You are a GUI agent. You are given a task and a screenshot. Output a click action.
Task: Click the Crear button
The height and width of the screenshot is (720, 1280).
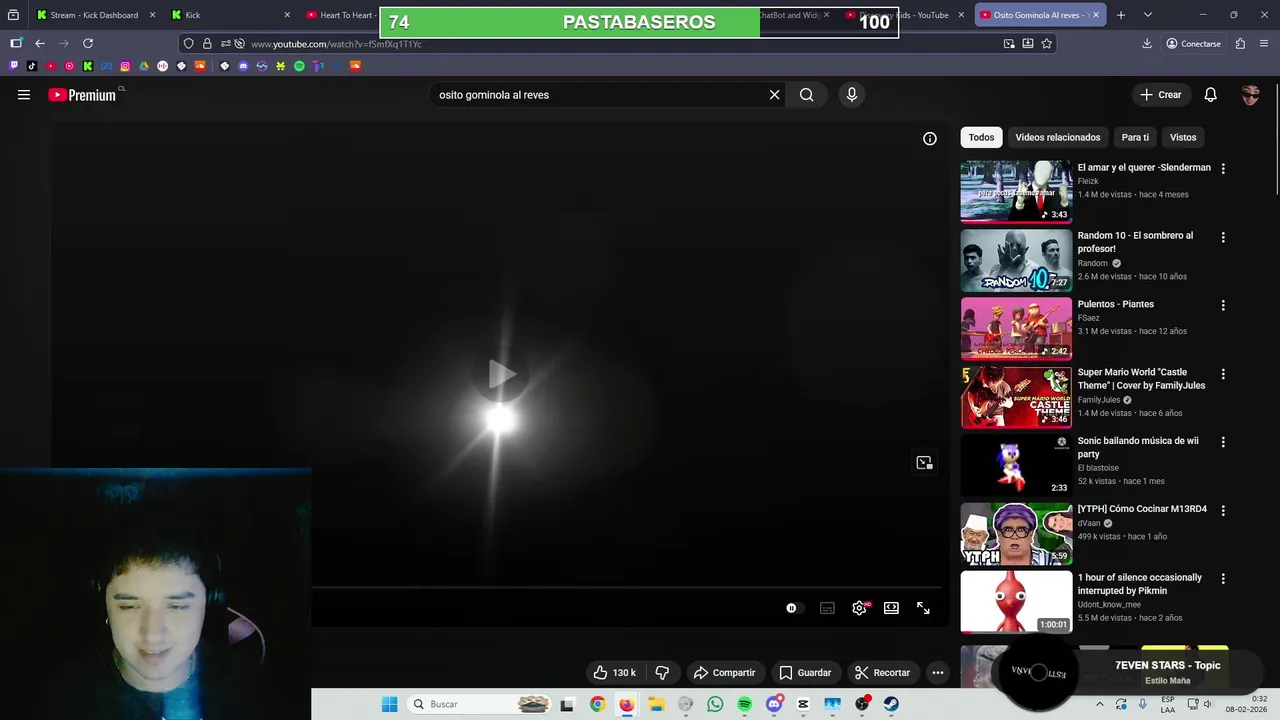pyautogui.click(x=1161, y=95)
